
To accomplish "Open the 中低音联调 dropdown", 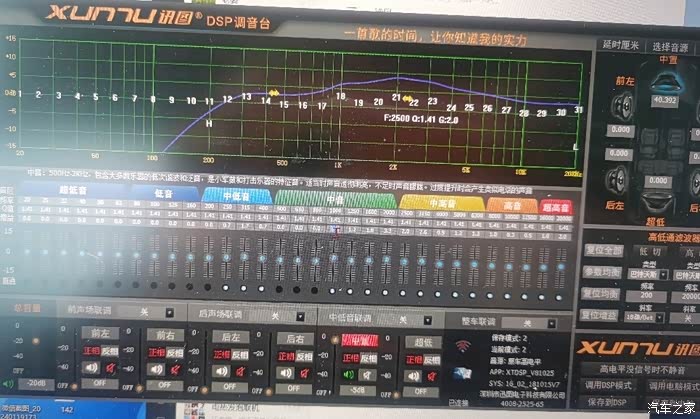I will point(428,320).
